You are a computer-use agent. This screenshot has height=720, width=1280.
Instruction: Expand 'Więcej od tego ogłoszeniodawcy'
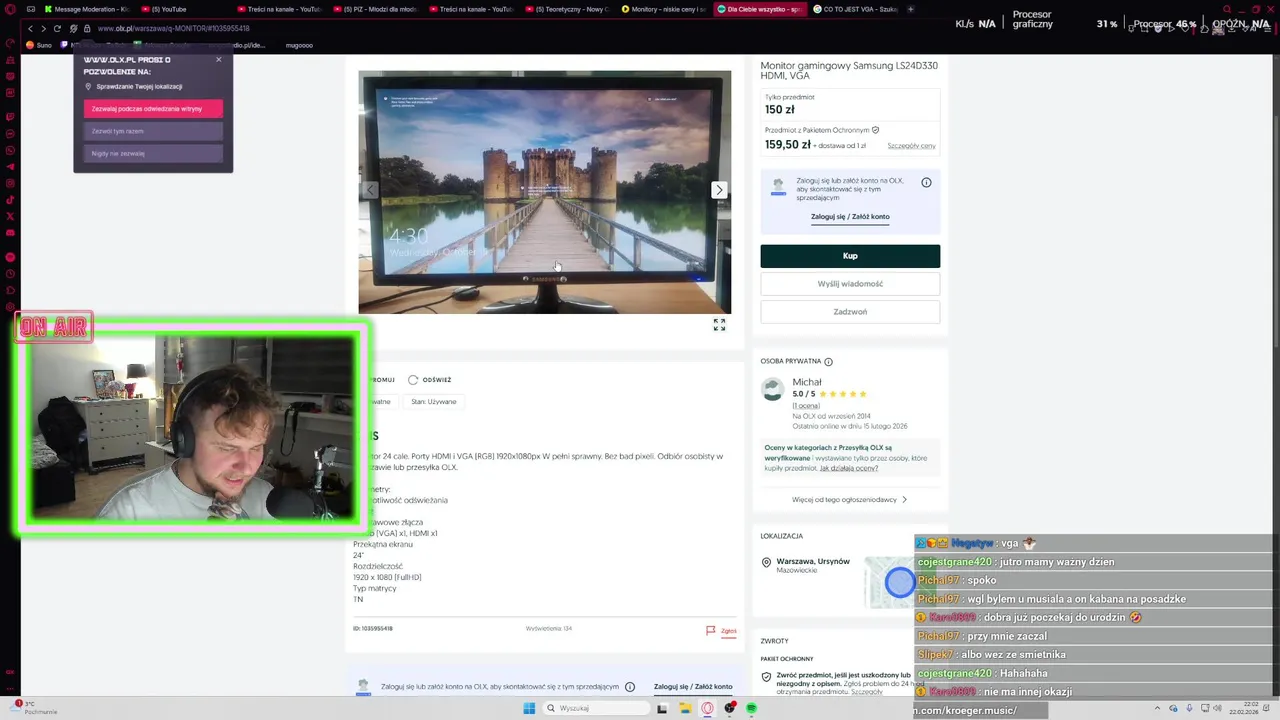pos(850,499)
